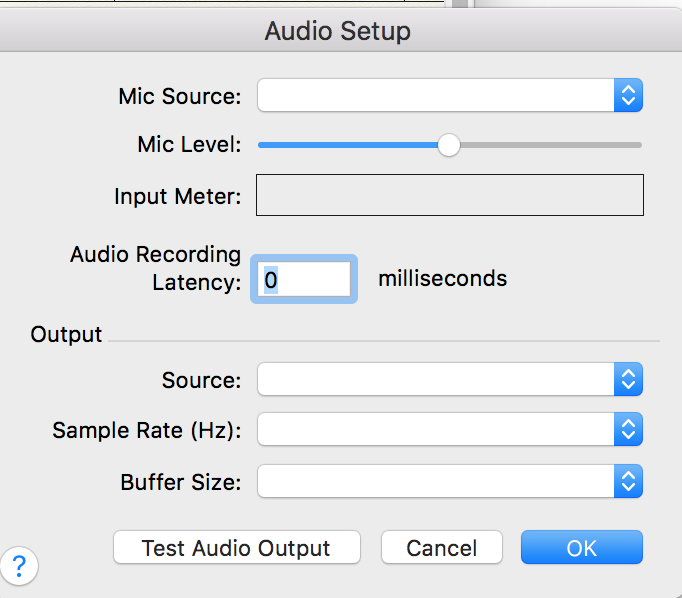Expand the Output Source dropdown arrows
Viewport: 682px width, 598px height.
tap(628, 380)
